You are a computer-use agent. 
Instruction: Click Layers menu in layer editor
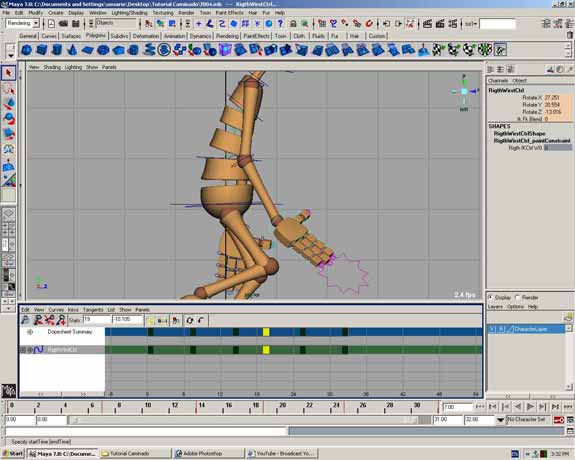coord(495,307)
